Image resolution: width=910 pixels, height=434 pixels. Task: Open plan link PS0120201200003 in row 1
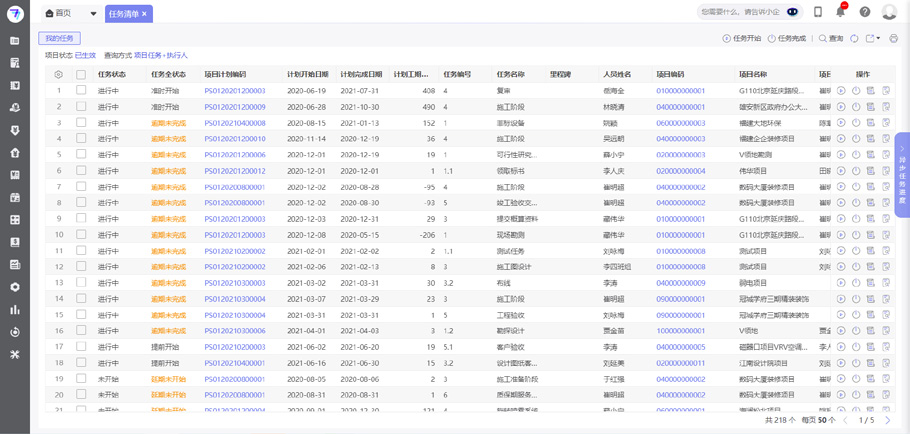(x=235, y=91)
